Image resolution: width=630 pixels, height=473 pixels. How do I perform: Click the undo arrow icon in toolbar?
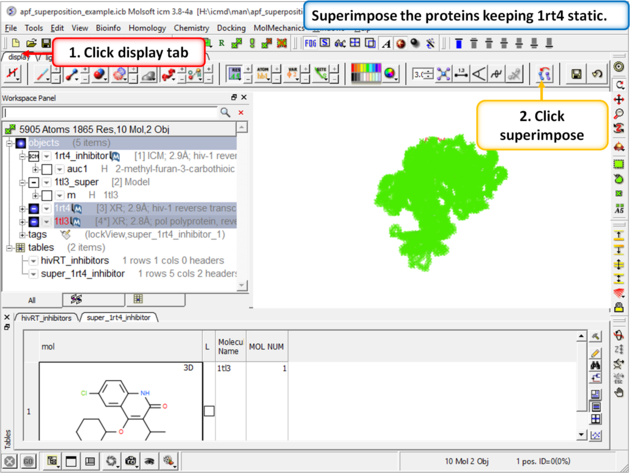[597, 74]
